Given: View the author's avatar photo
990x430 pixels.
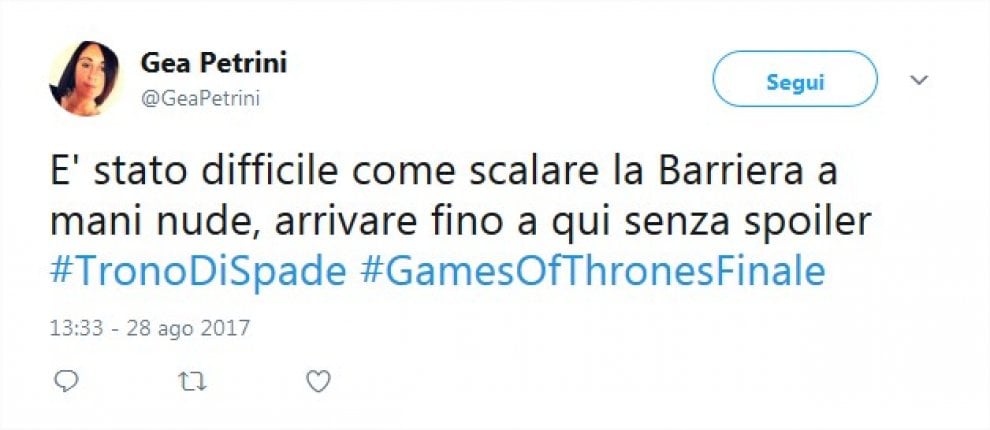Looking at the screenshot, I should [x=84, y=78].
